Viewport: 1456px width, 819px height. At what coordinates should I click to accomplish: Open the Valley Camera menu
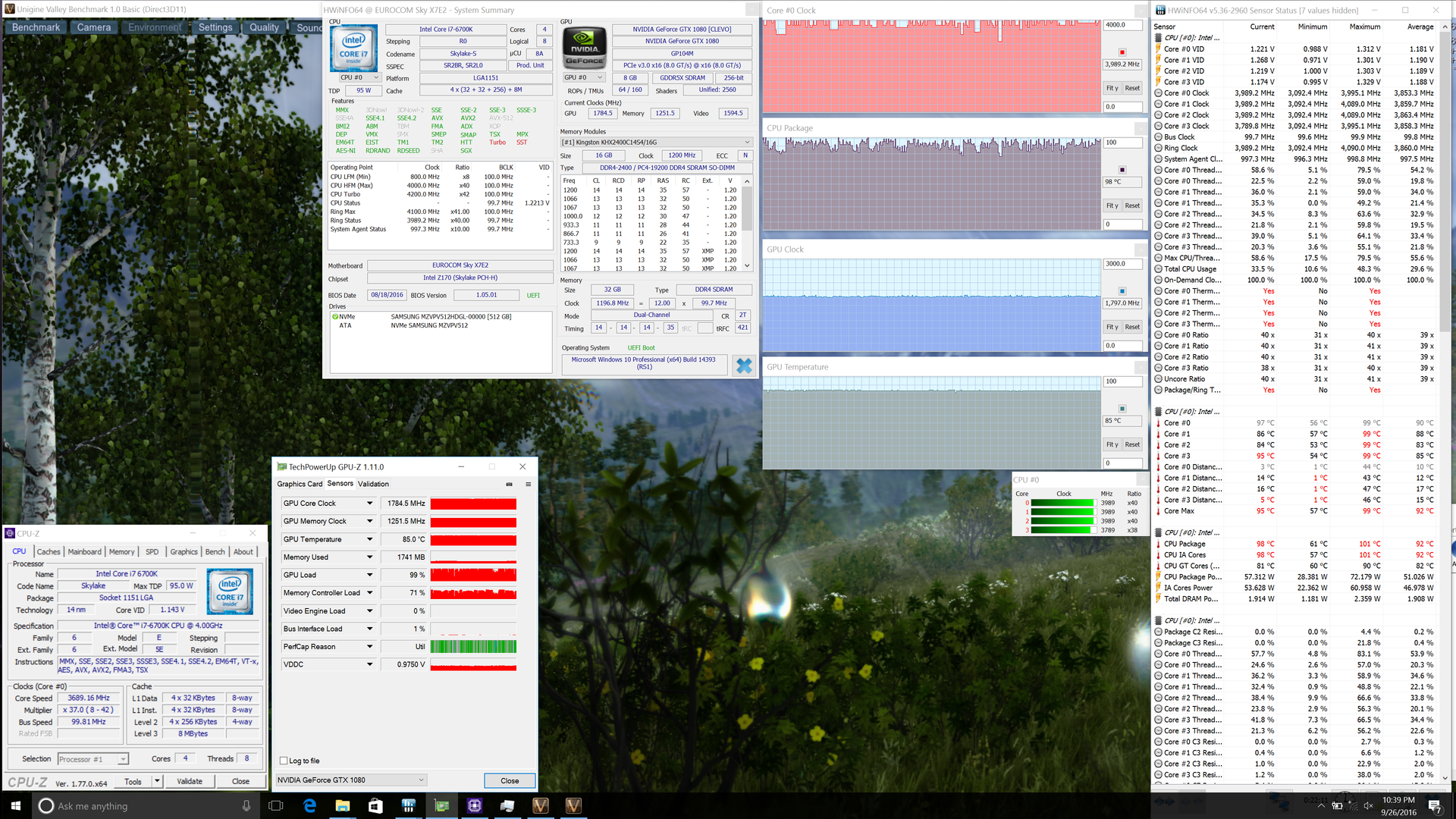(94, 27)
